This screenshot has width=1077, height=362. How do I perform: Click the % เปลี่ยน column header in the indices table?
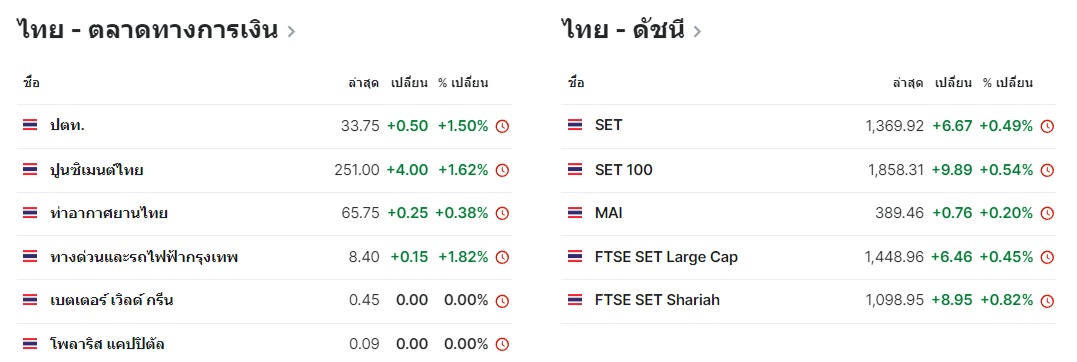(x=1008, y=83)
